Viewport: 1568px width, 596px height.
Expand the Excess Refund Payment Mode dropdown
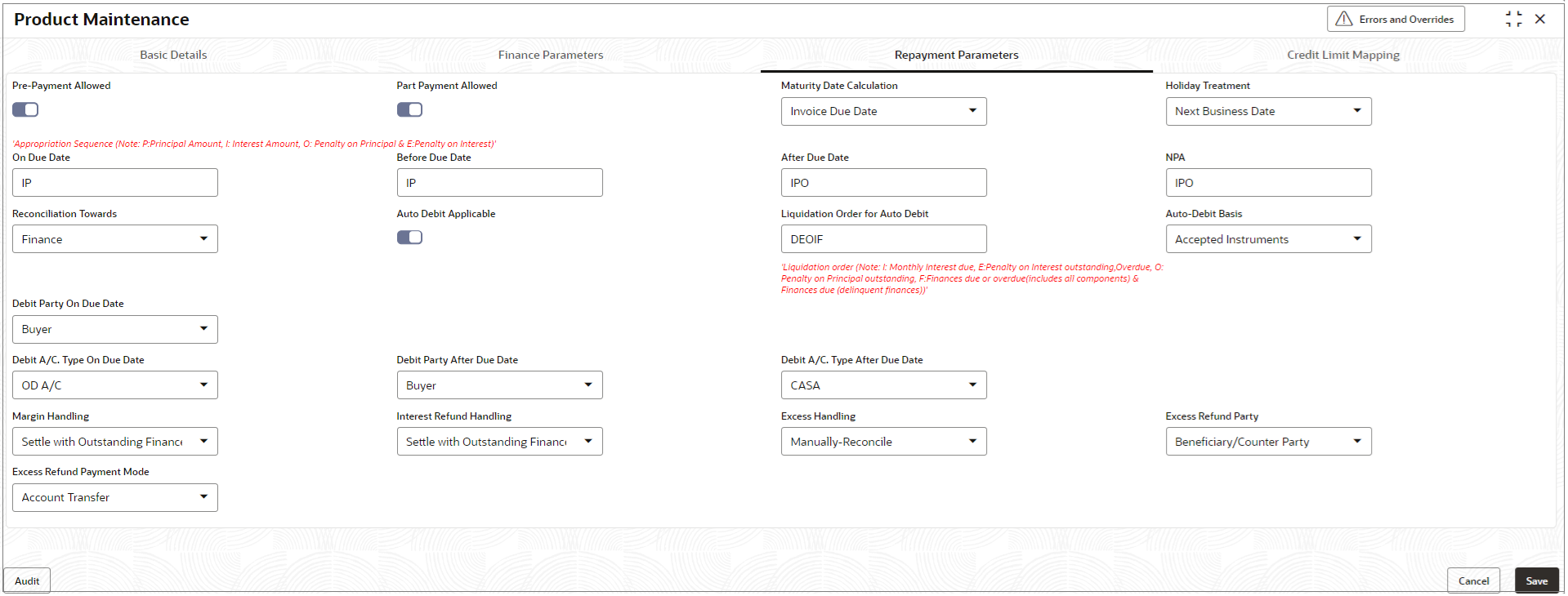point(115,497)
